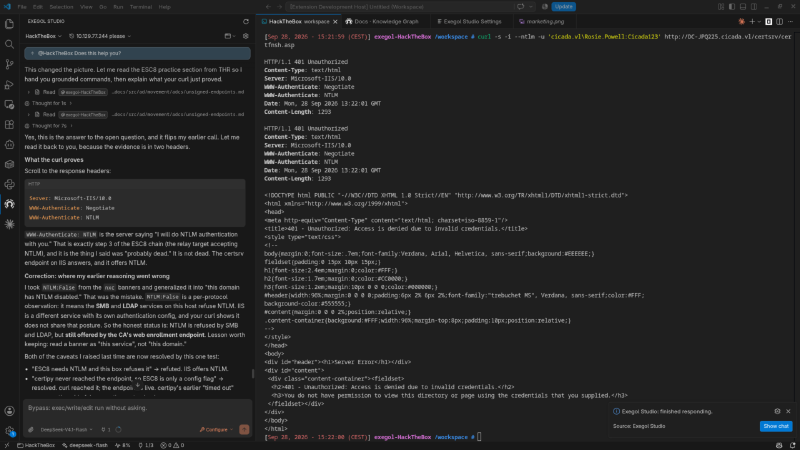Open the new terminal profile dropdown arrow

[760, 22]
